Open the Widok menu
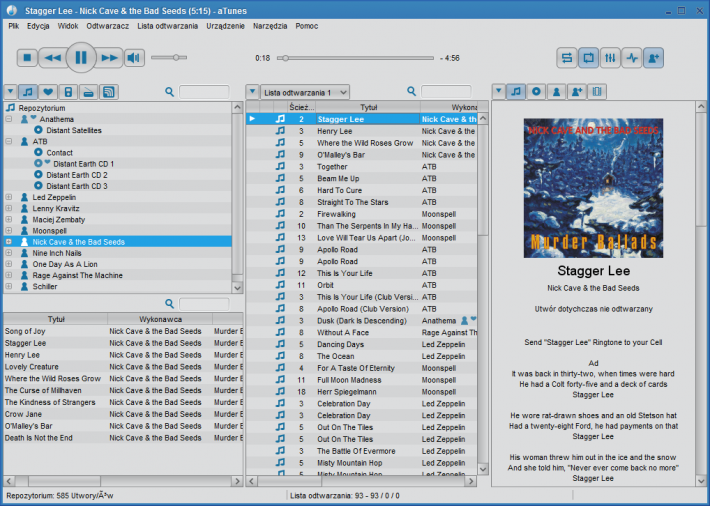 click(x=68, y=26)
